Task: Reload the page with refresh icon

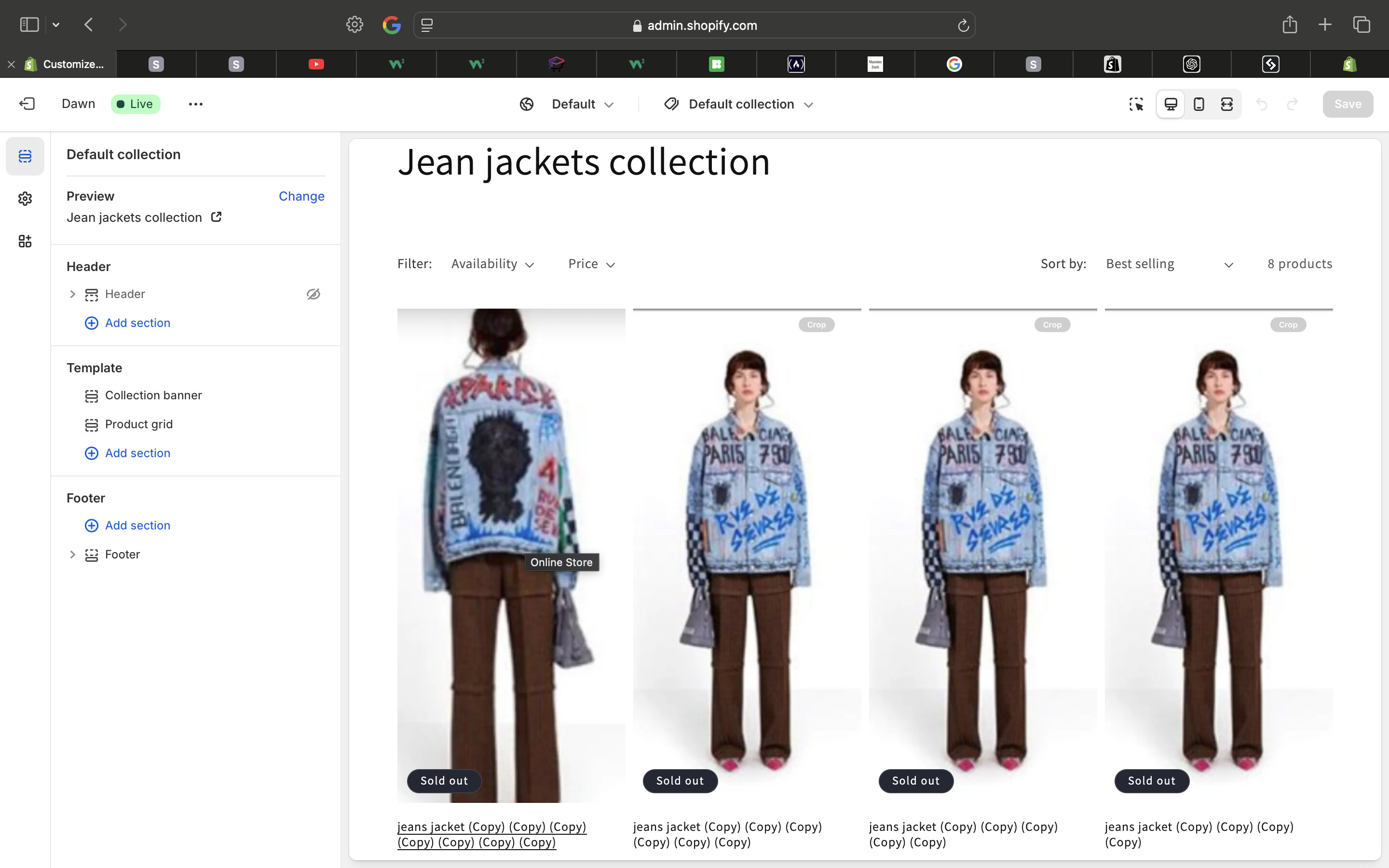Action: (963, 25)
